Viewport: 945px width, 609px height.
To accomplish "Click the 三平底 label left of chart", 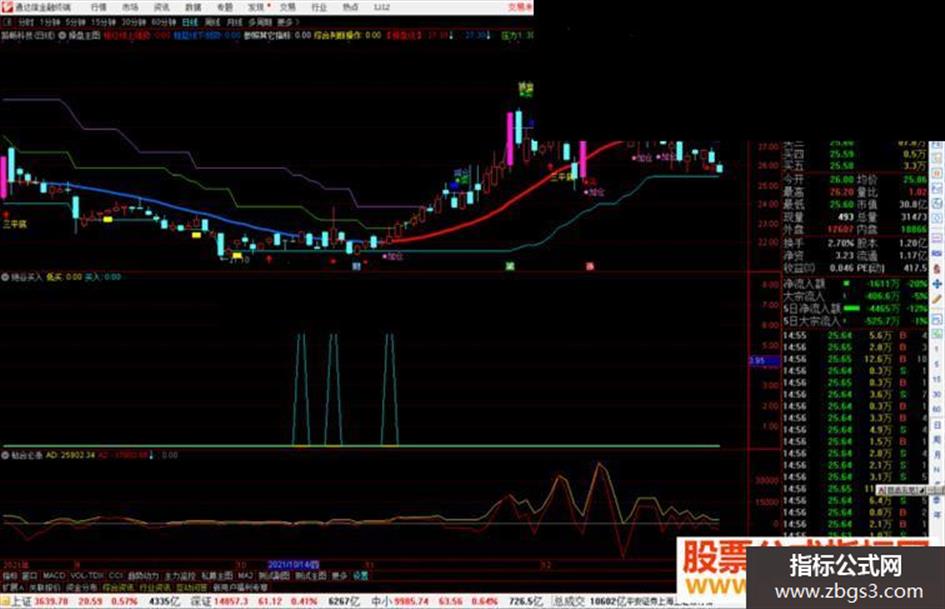I will (x=15, y=224).
